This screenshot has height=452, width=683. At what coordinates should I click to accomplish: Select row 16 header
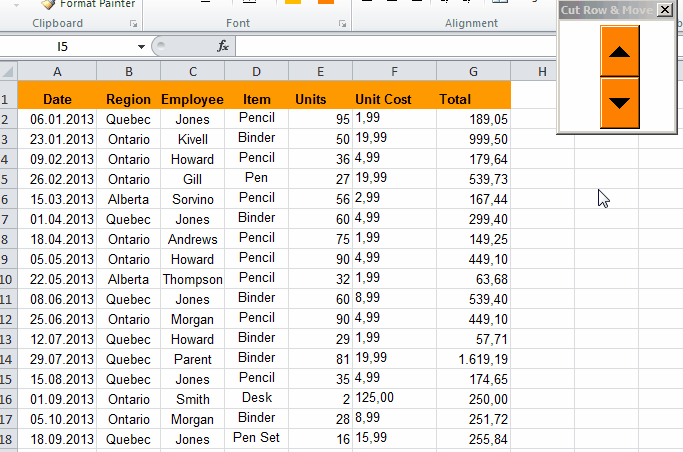coord(8,399)
